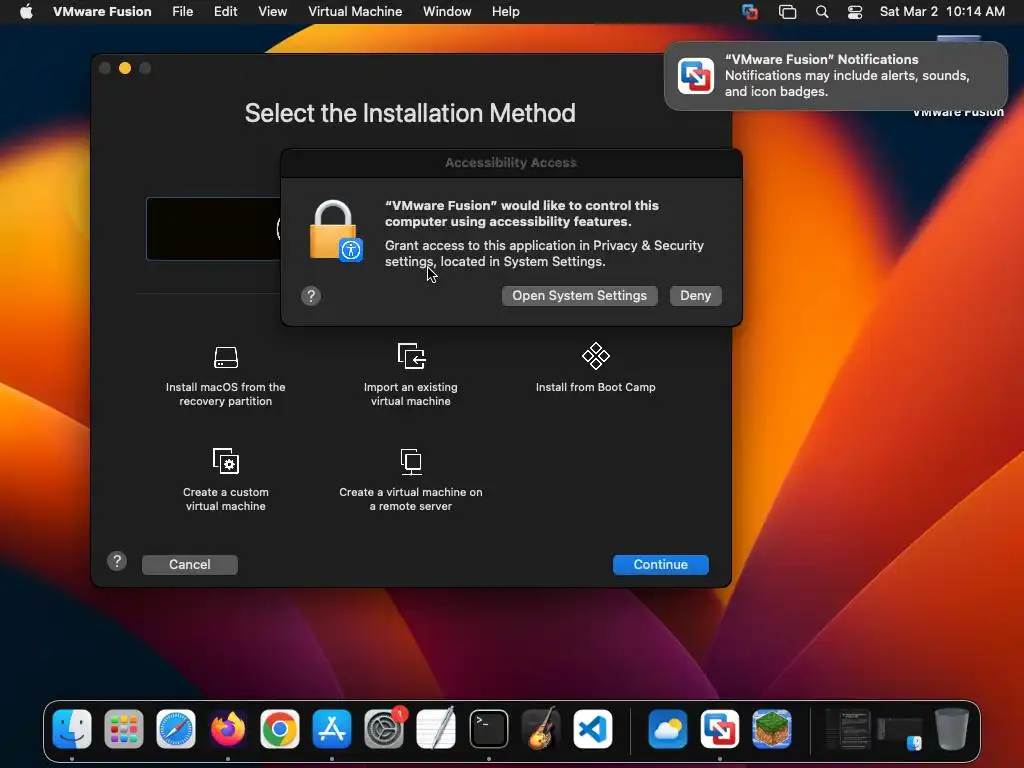Open help in the installation method window
The width and height of the screenshot is (1024, 768).
coord(117,561)
